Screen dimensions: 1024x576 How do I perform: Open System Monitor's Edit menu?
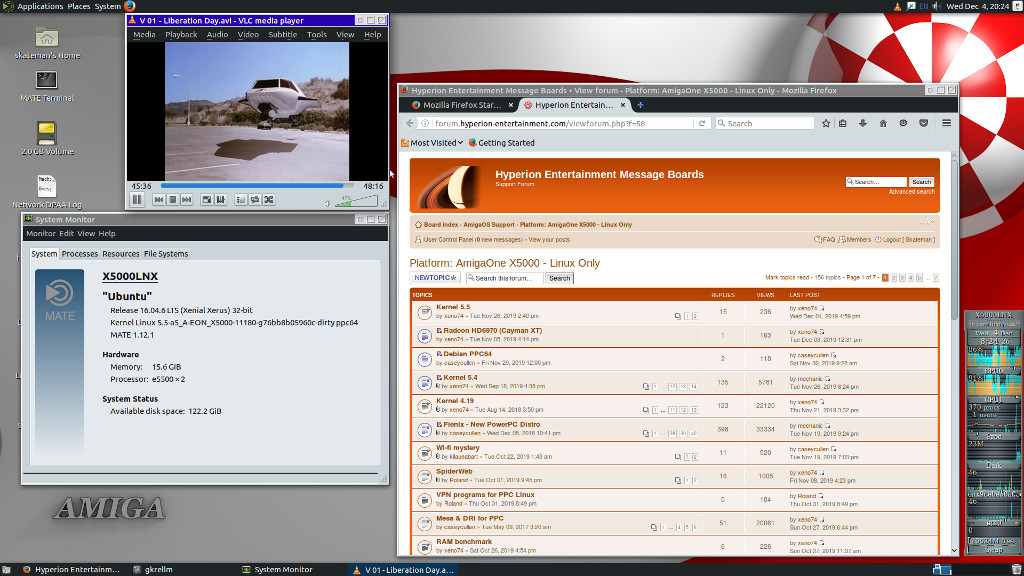pos(67,234)
